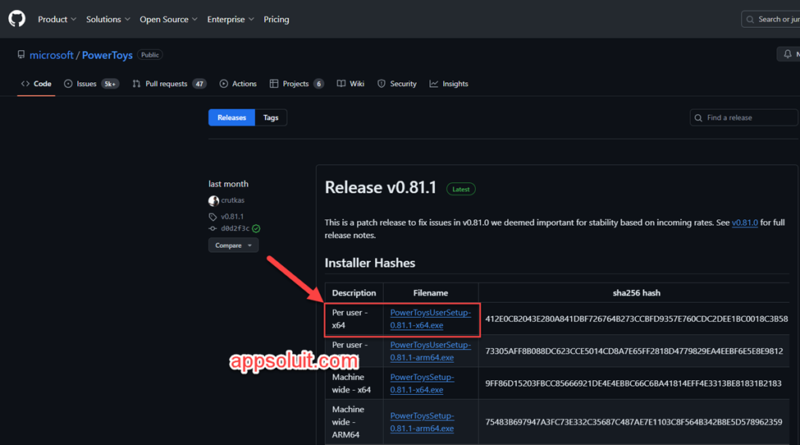Click the 'last month' date text
Viewport: 800px width, 445px height.
click(x=228, y=184)
